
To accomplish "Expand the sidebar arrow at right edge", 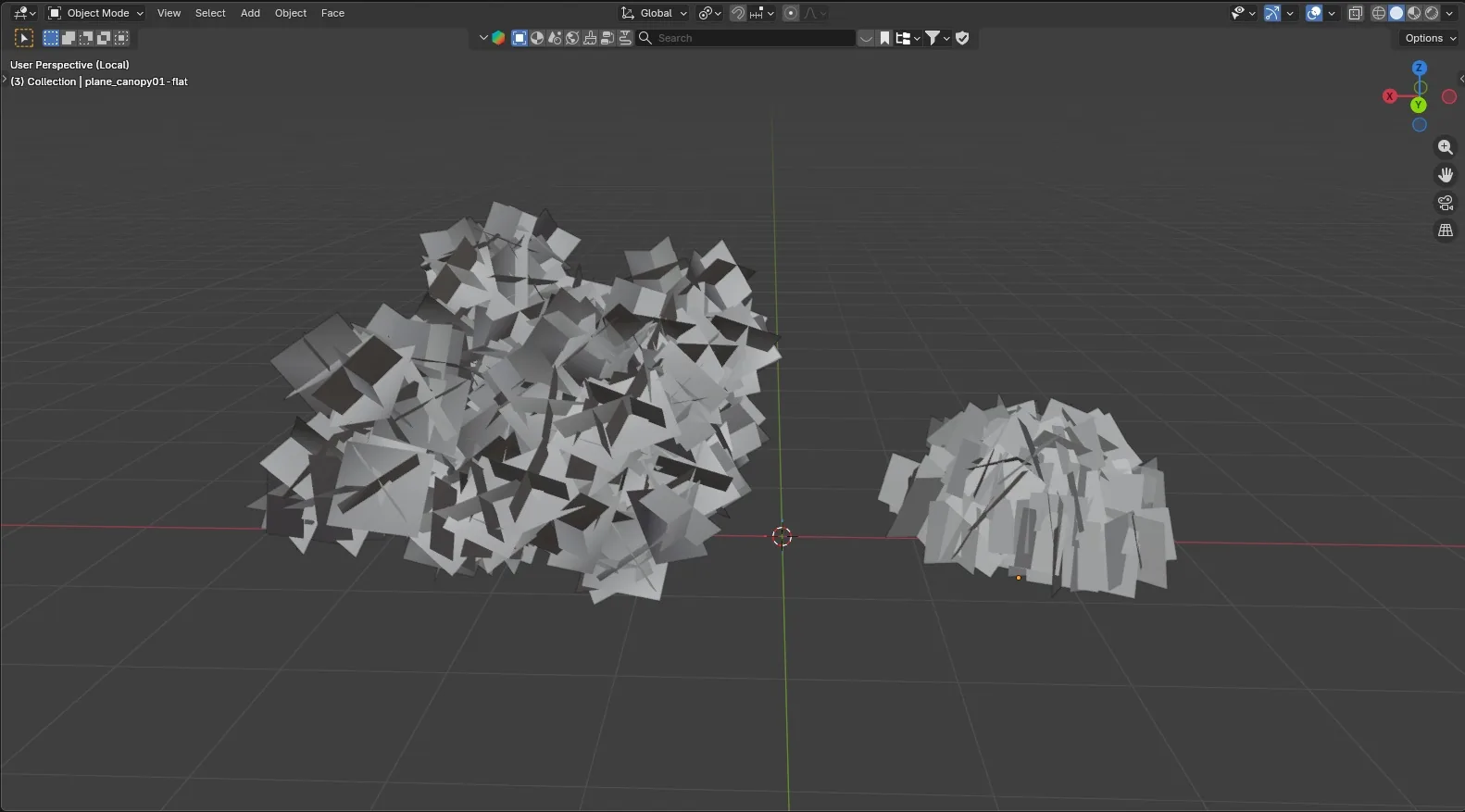I will pyautogui.click(x=1460, y=80).
